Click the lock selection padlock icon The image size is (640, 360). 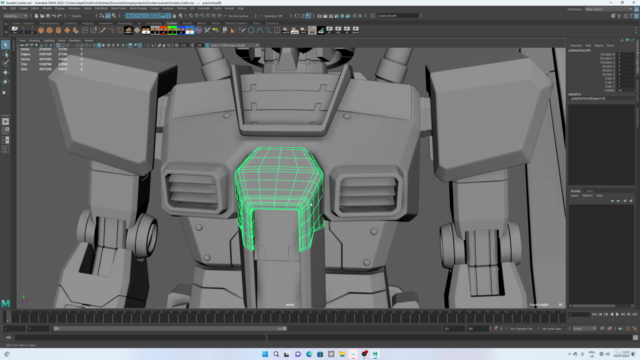(174, 16)
